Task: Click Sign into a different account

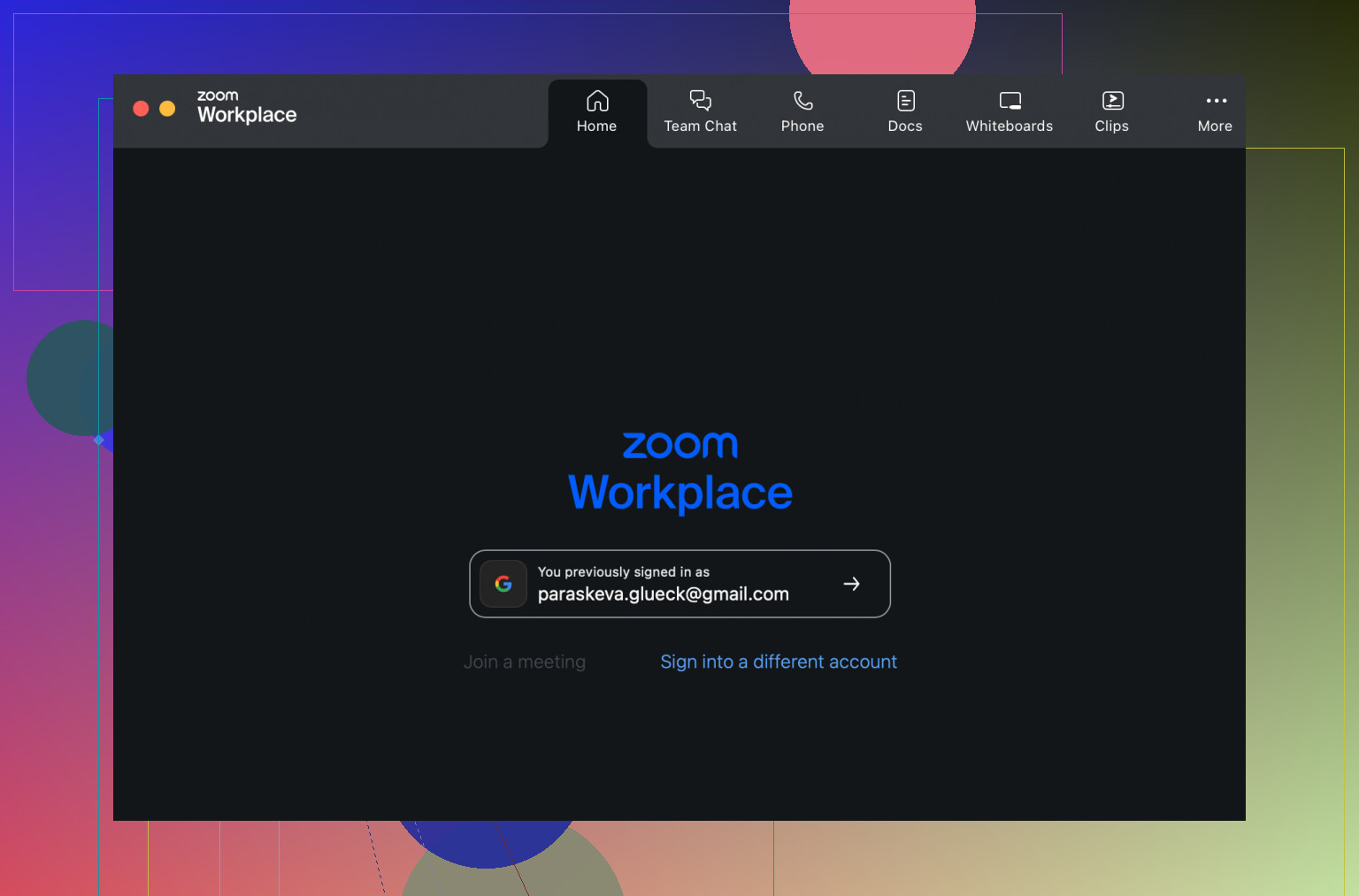Action: tap(779, 662)
